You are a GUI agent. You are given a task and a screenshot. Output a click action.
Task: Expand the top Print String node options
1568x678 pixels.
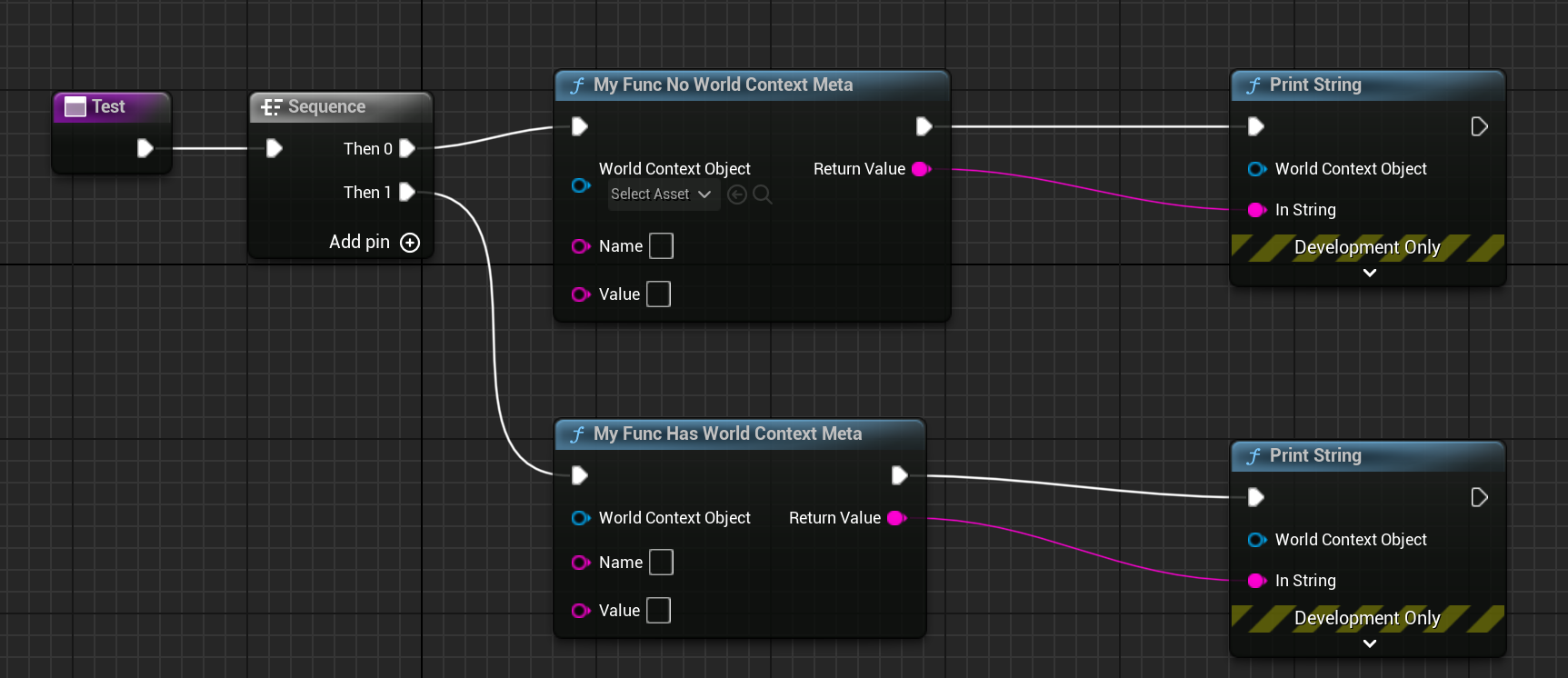[1369, 273]
